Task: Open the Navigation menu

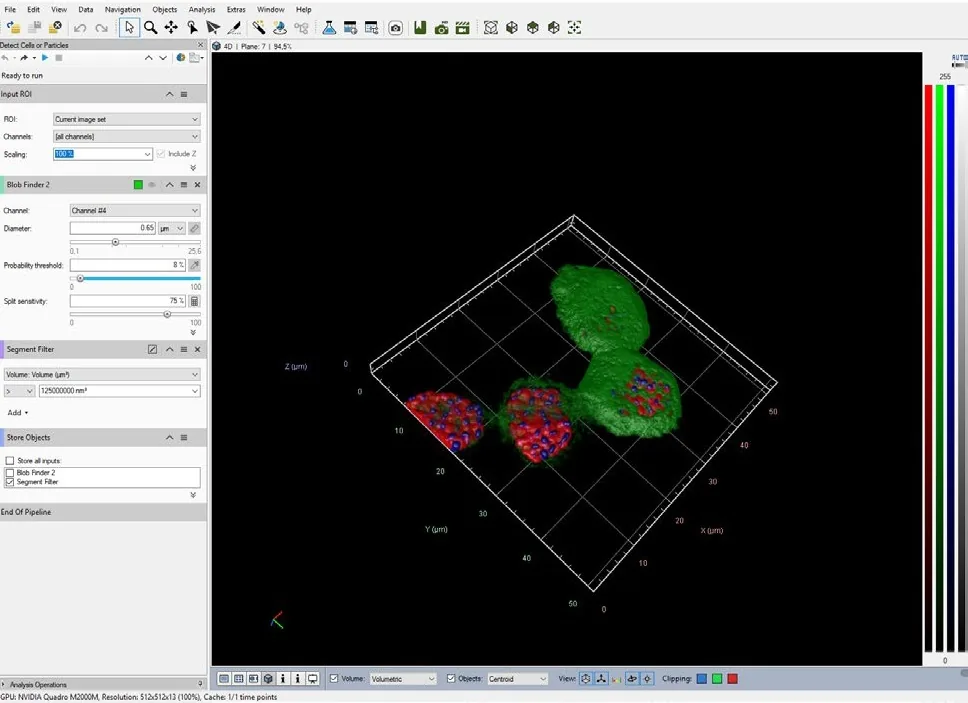Action: pyautogui.click(x=122, y=9)
